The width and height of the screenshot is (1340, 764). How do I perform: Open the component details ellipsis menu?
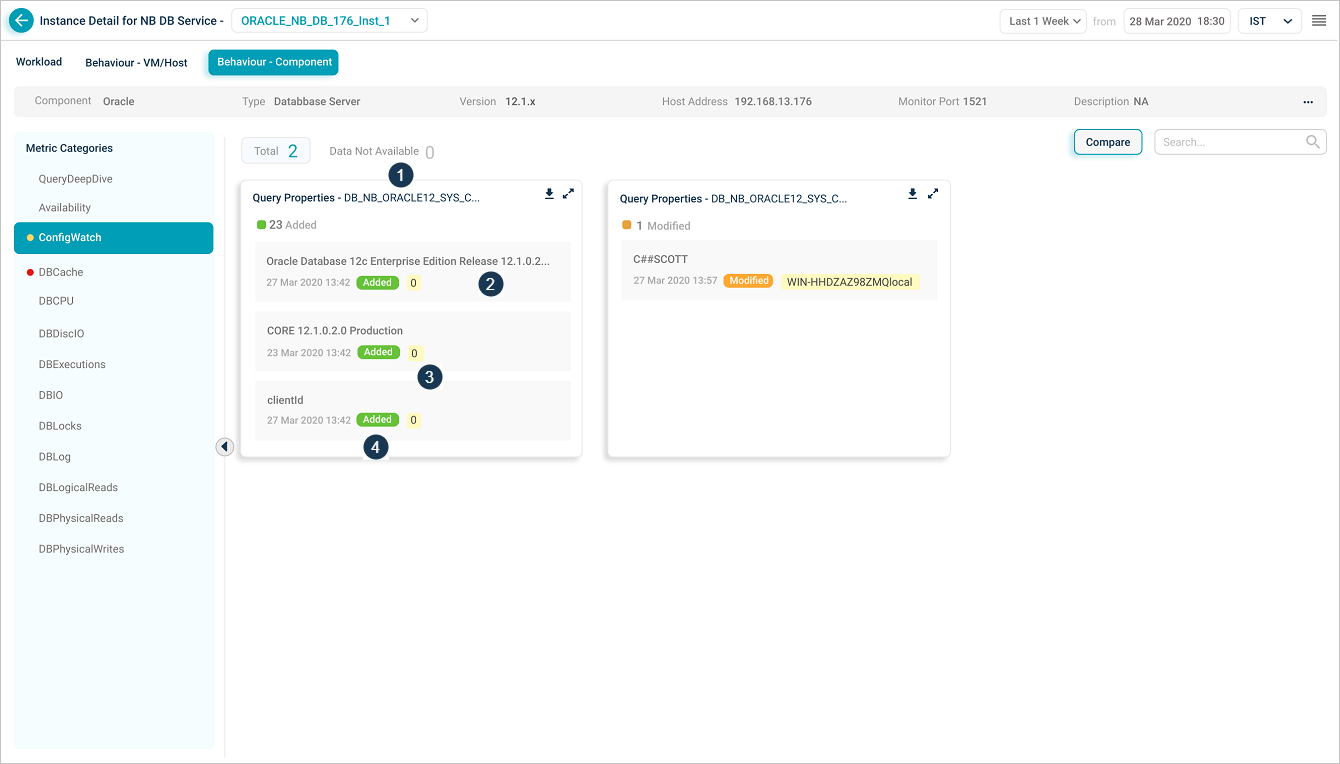[x=1307, y=102]
